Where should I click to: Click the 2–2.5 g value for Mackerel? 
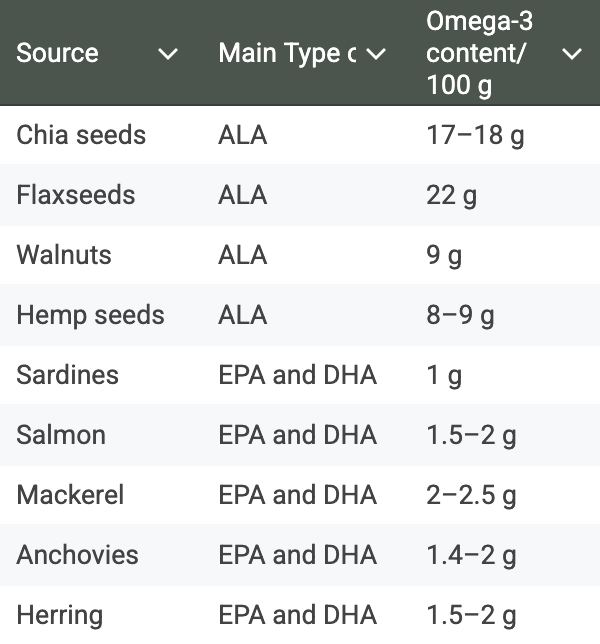(471, 495)
